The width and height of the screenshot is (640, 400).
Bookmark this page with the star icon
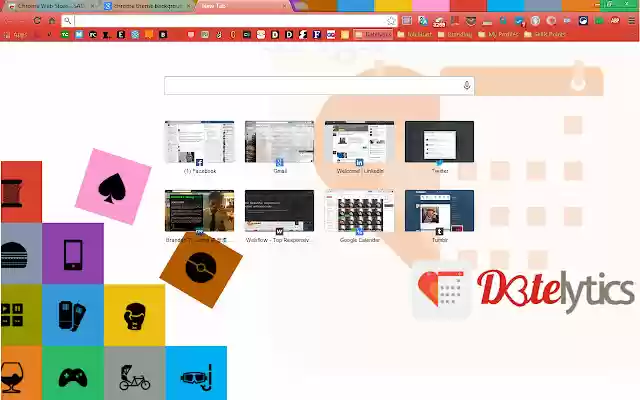point(391,20)
